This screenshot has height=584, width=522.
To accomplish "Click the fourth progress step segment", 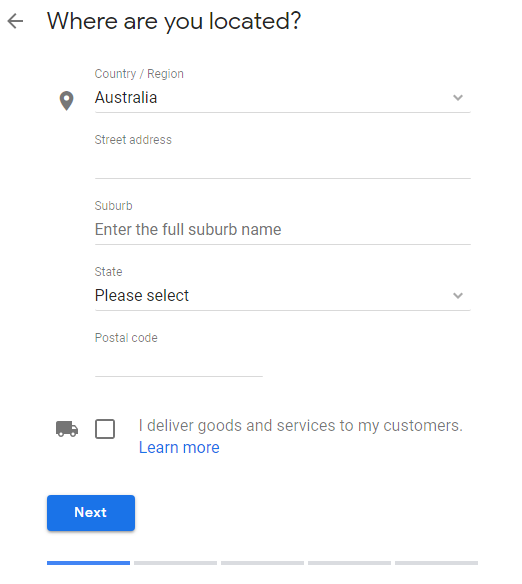I will (x=350, y=563).
